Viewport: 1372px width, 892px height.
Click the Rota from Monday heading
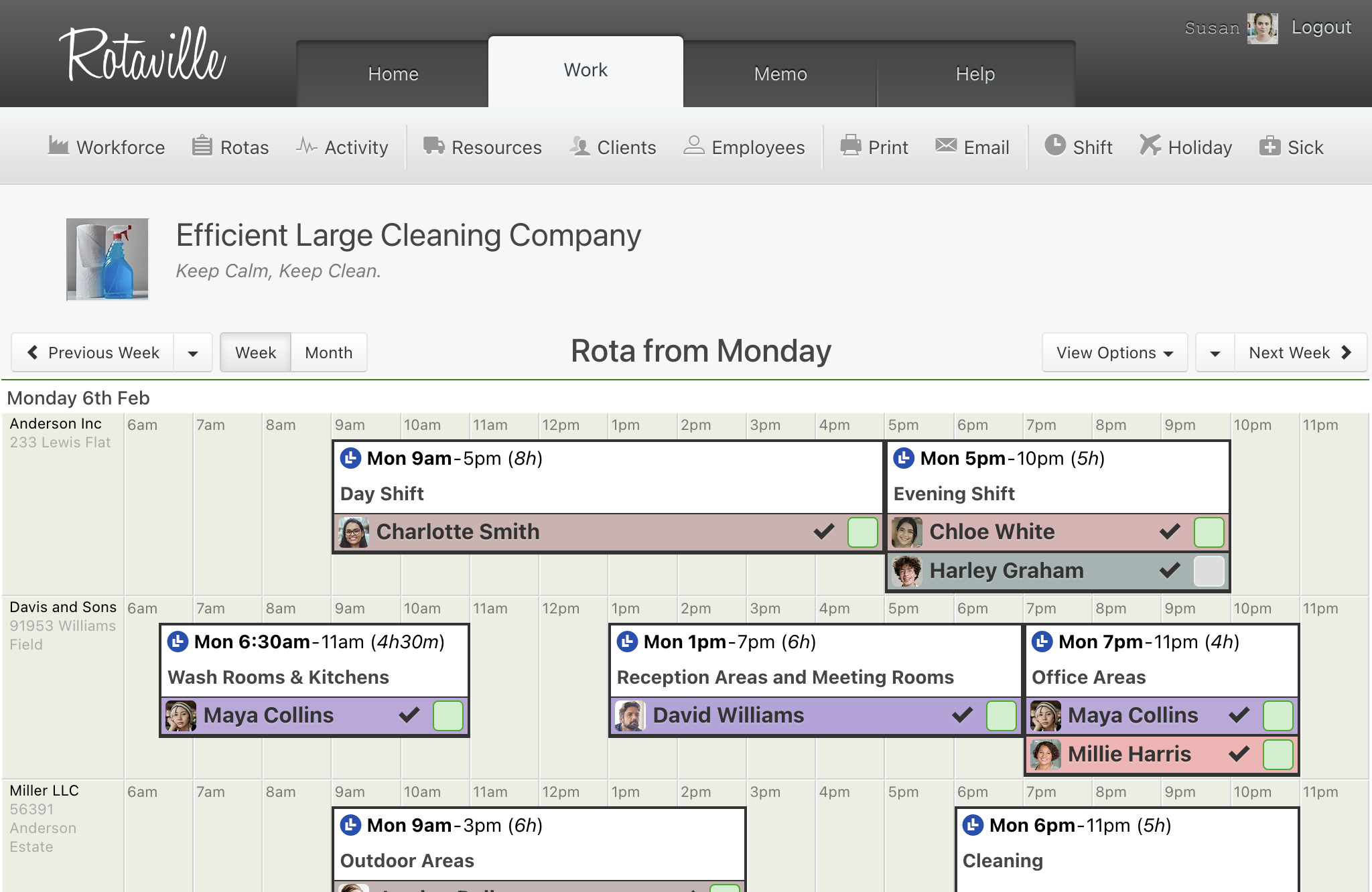click(x=701, y=352)
